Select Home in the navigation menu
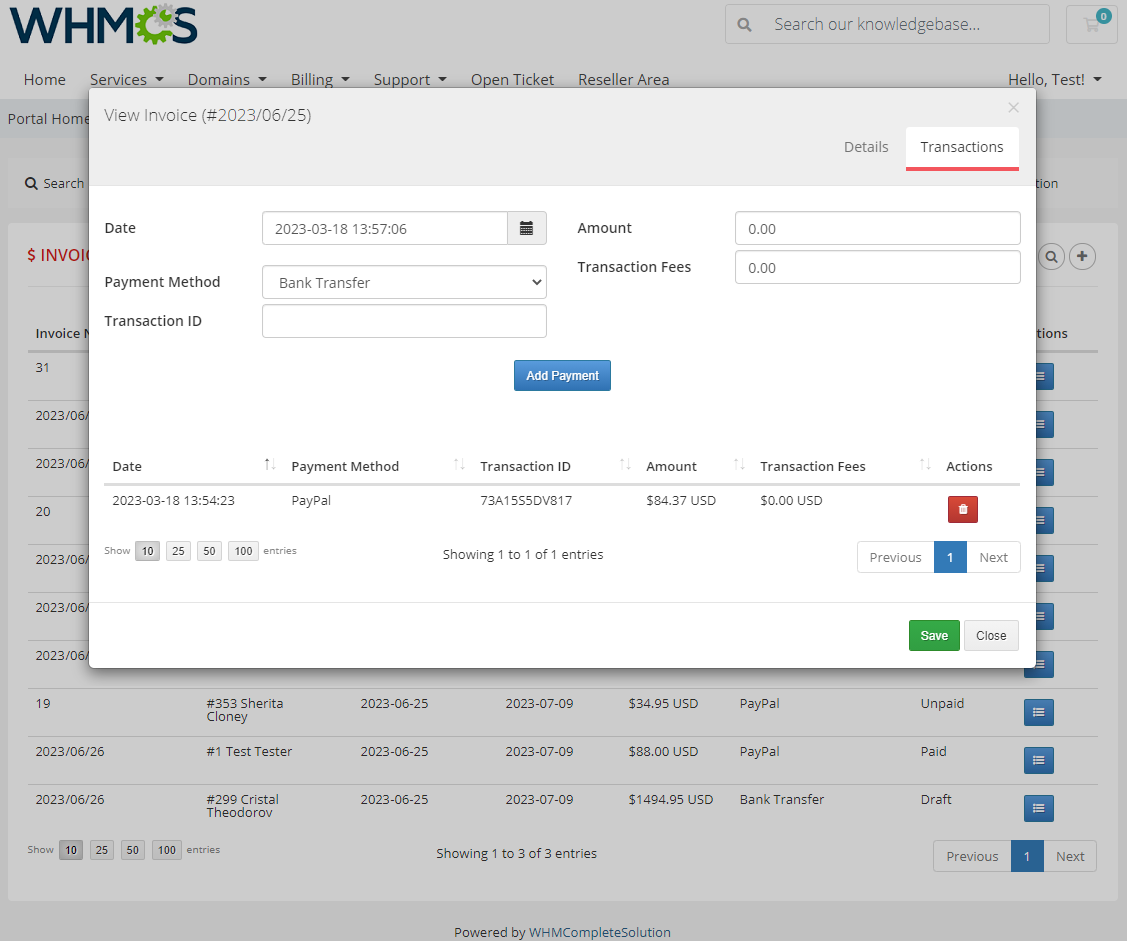Image resolution: width=1127 pixels, height=941 pixels. coord(44,79)
